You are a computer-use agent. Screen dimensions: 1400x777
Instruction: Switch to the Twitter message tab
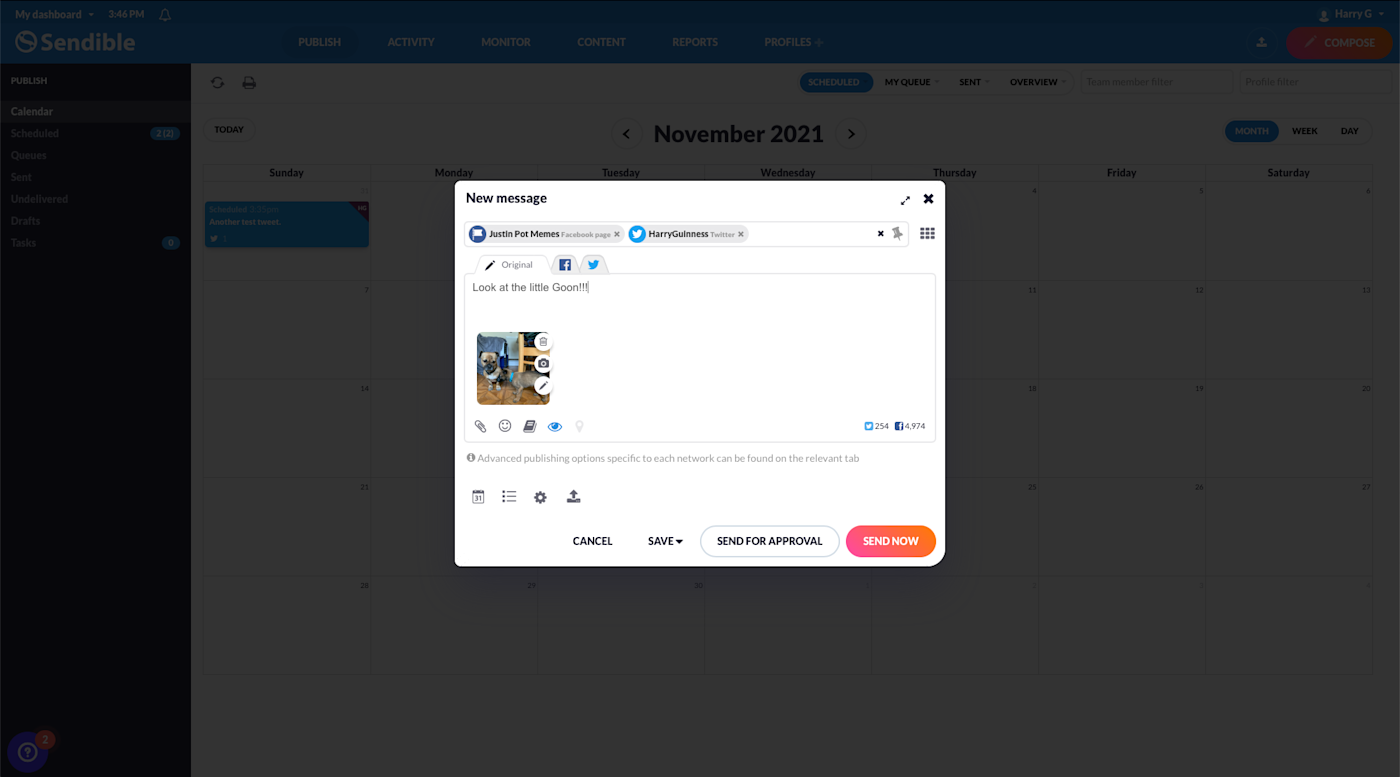tap(593, 265)
